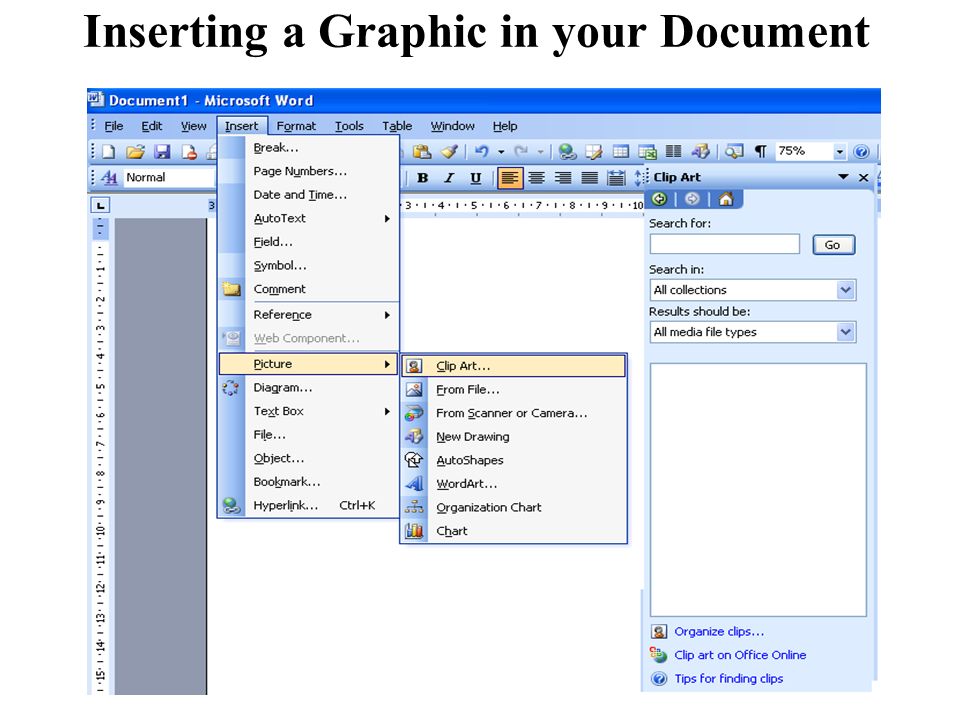Open the Undo history dropdown arrow
The image size is (960, 720).
point(501,151)
